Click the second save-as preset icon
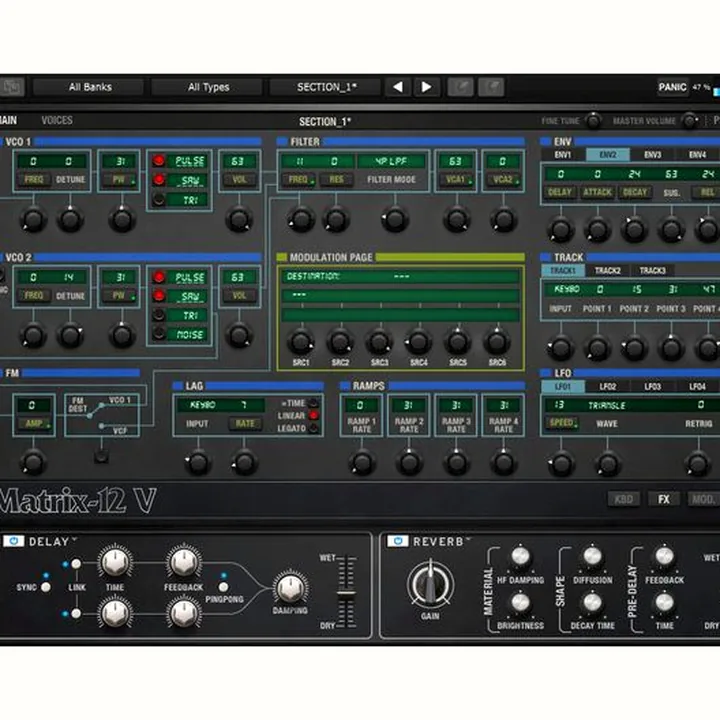Viewport: 720px width, 720px height. tap(491, 87)
